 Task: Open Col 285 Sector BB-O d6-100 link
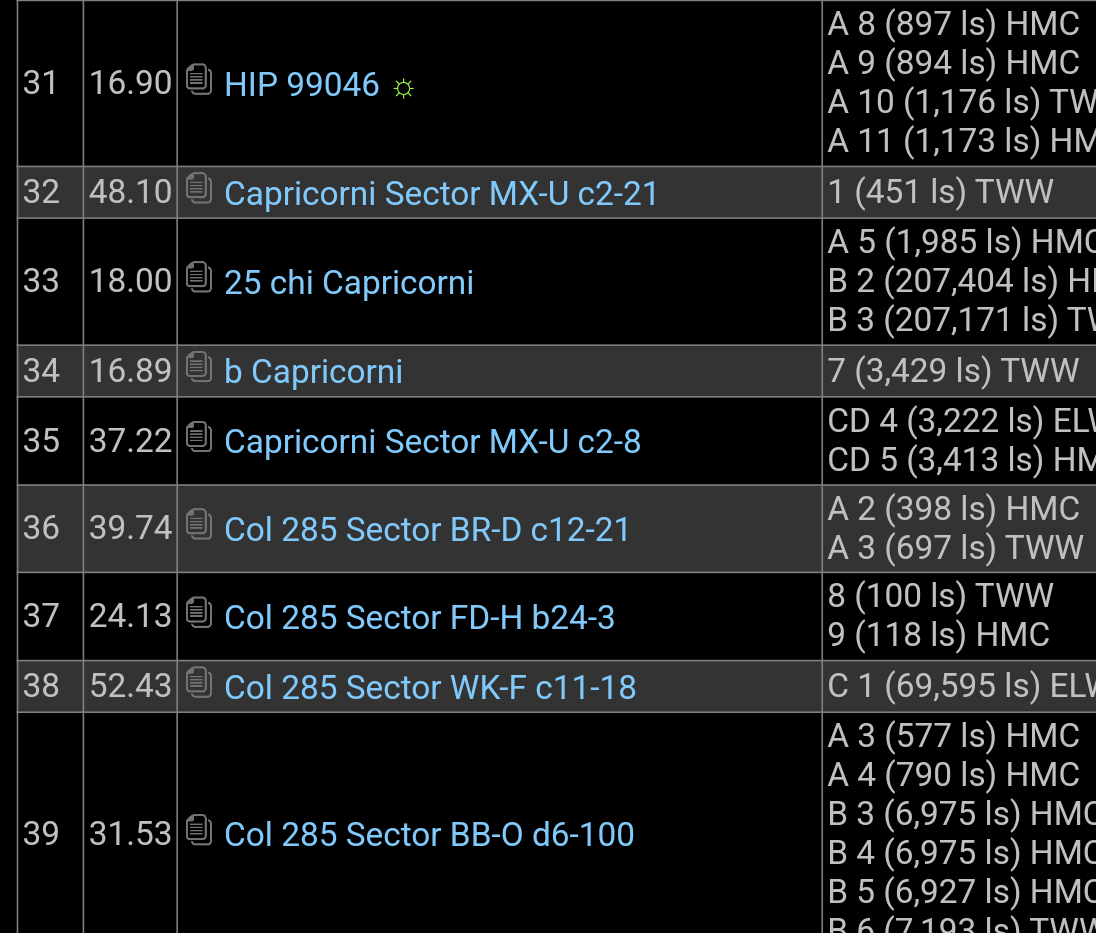(x=429, y=834)
